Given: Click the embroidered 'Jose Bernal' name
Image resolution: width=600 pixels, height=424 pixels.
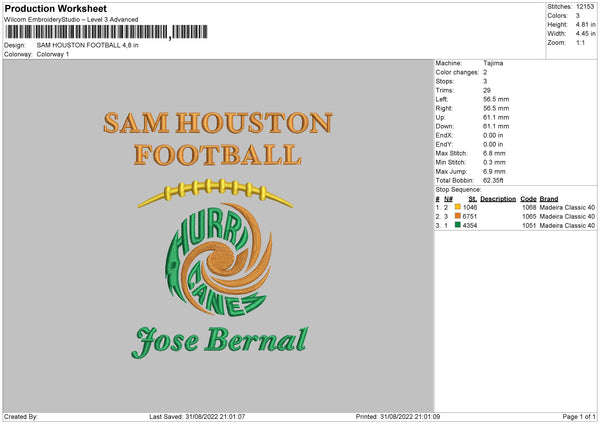Looking at the screenshot, I should coord(220,341).
